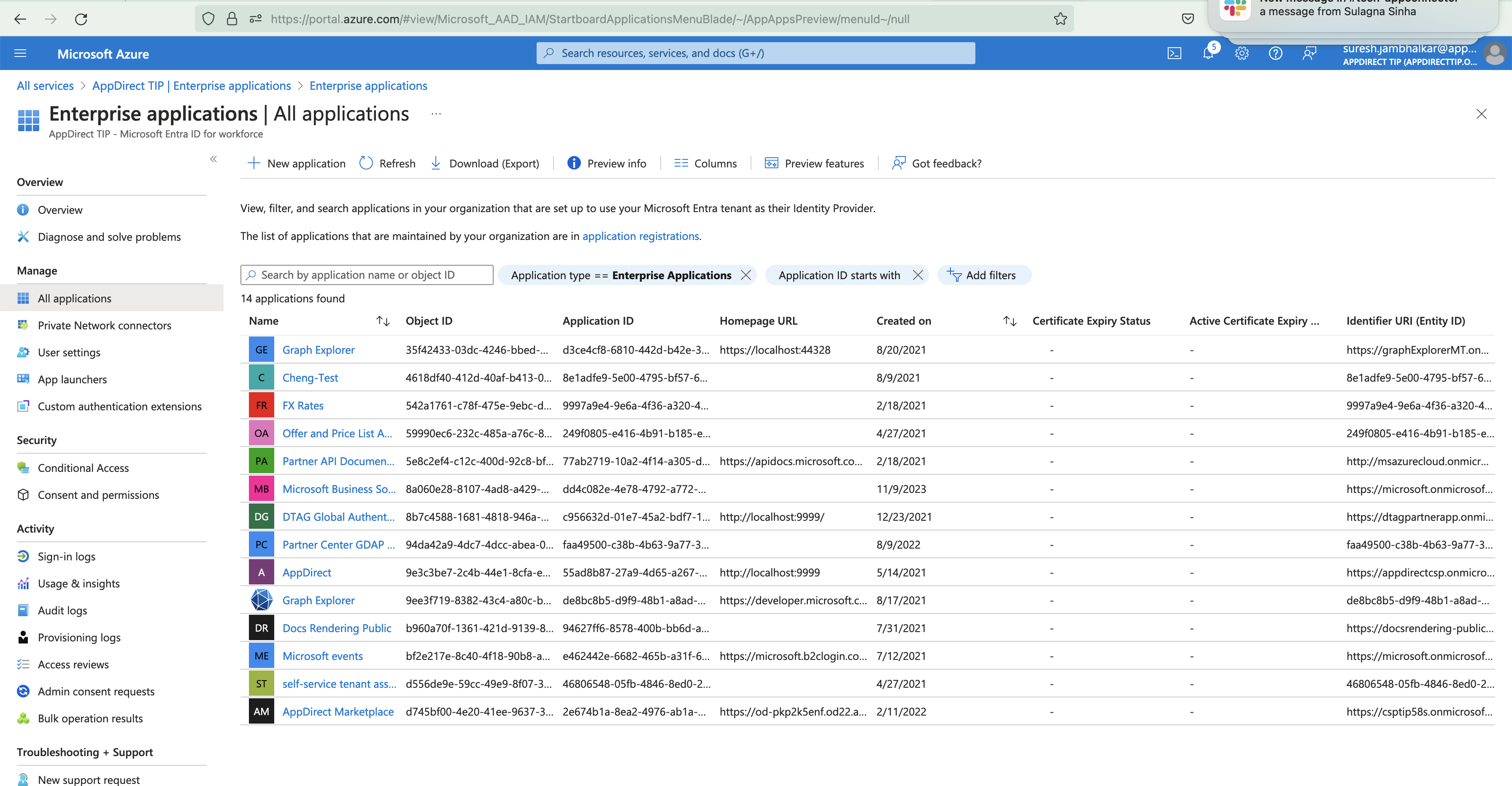Click the feedback icon in top bar

click(x=1309, y=54)
